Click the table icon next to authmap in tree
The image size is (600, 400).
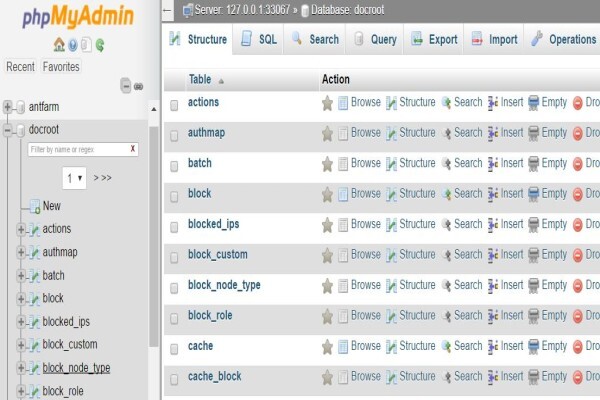pos(34,253)
